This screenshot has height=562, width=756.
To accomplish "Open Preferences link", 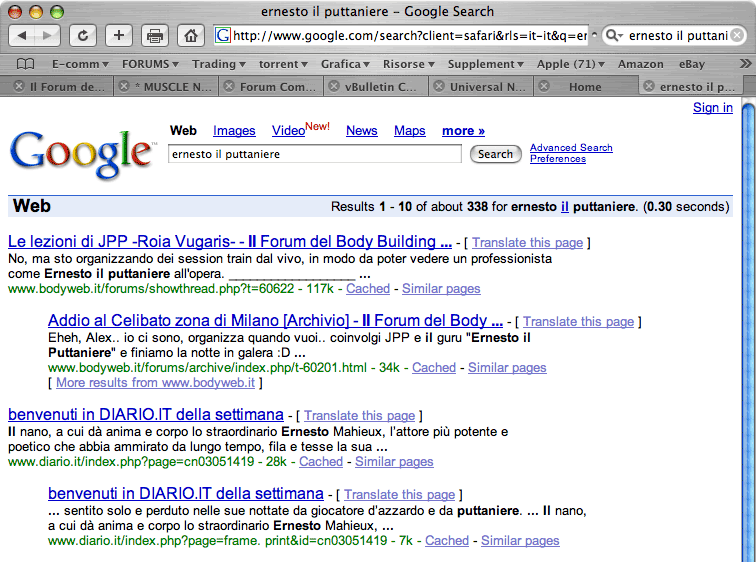I will [558, 159].
